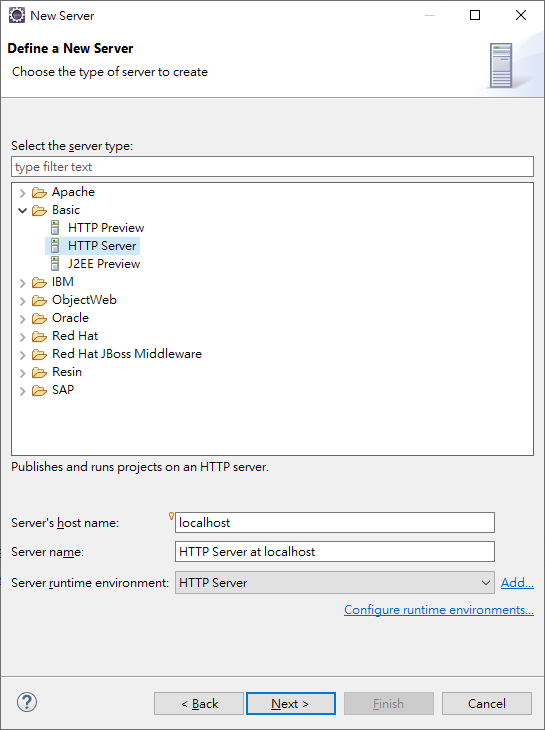
Task: Open the help question mark icon
Action: coord(27,702)
